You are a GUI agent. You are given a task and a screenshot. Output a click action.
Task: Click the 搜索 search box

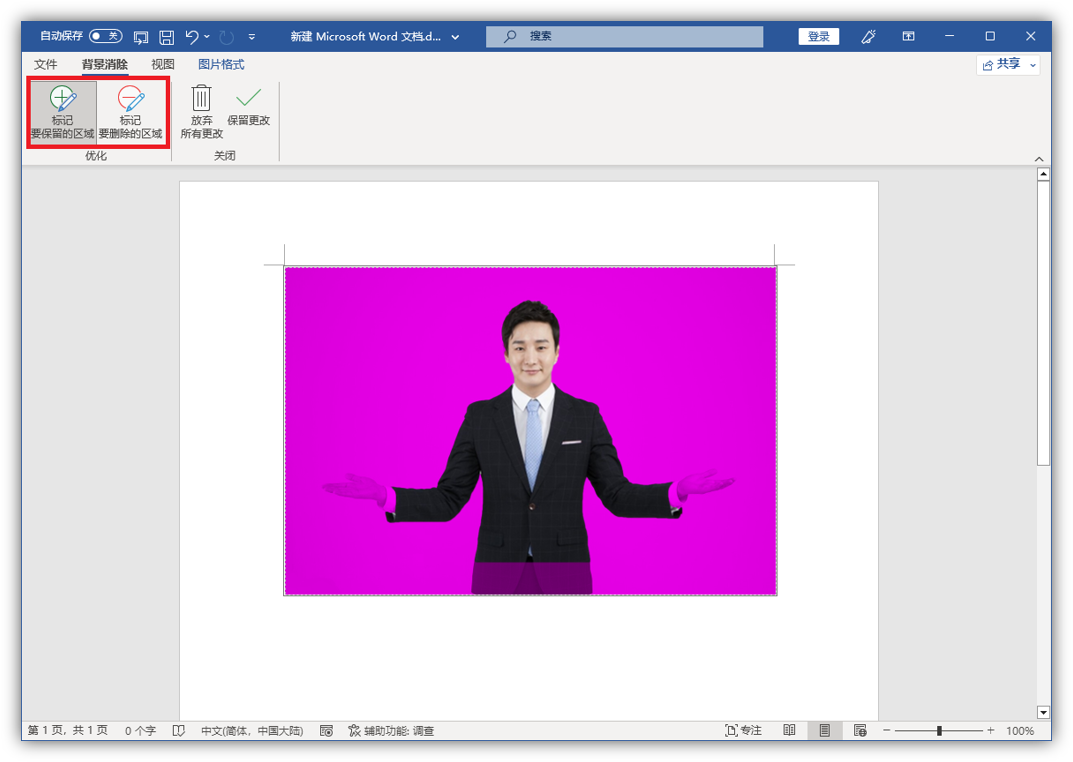(x=624, y=37)
